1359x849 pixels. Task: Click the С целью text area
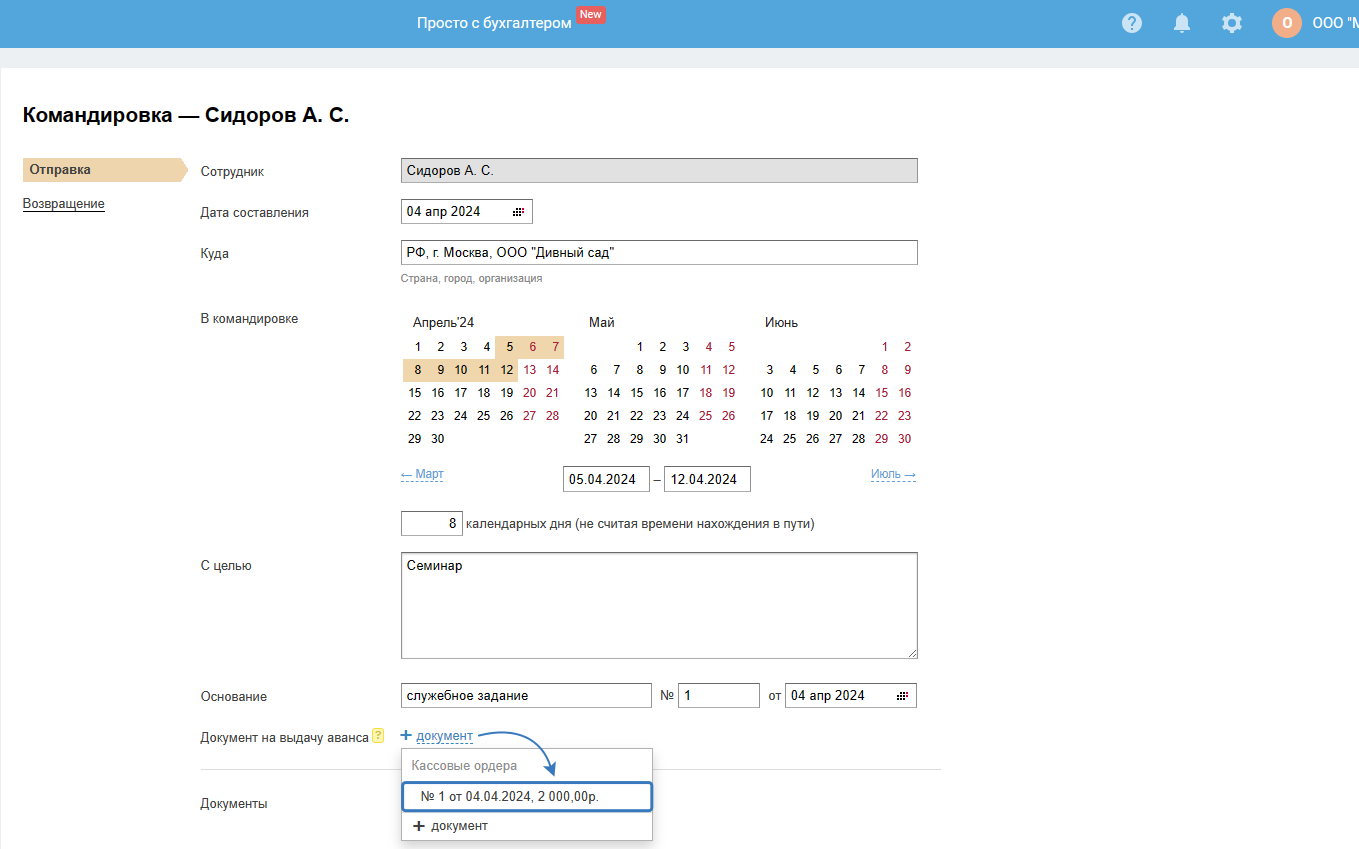pos(658,605)
